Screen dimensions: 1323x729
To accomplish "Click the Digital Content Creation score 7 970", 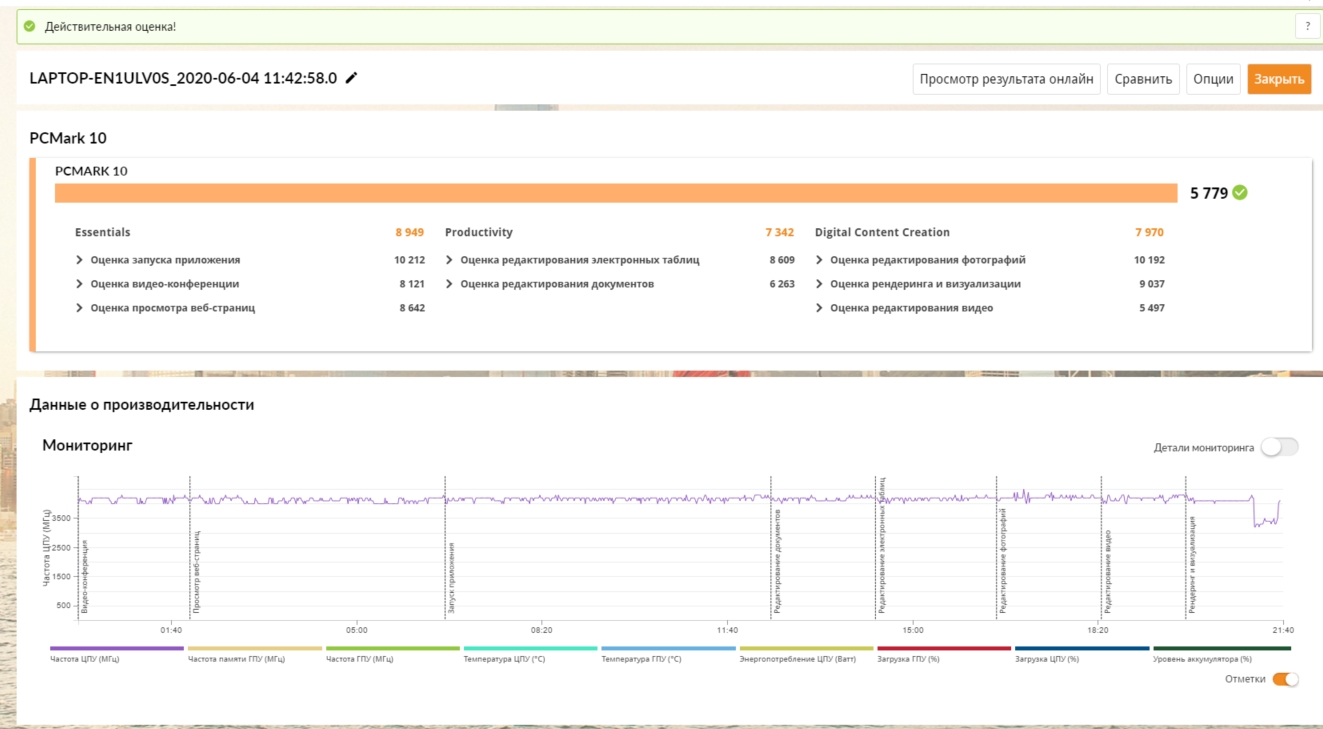I will click(1150, 232).
